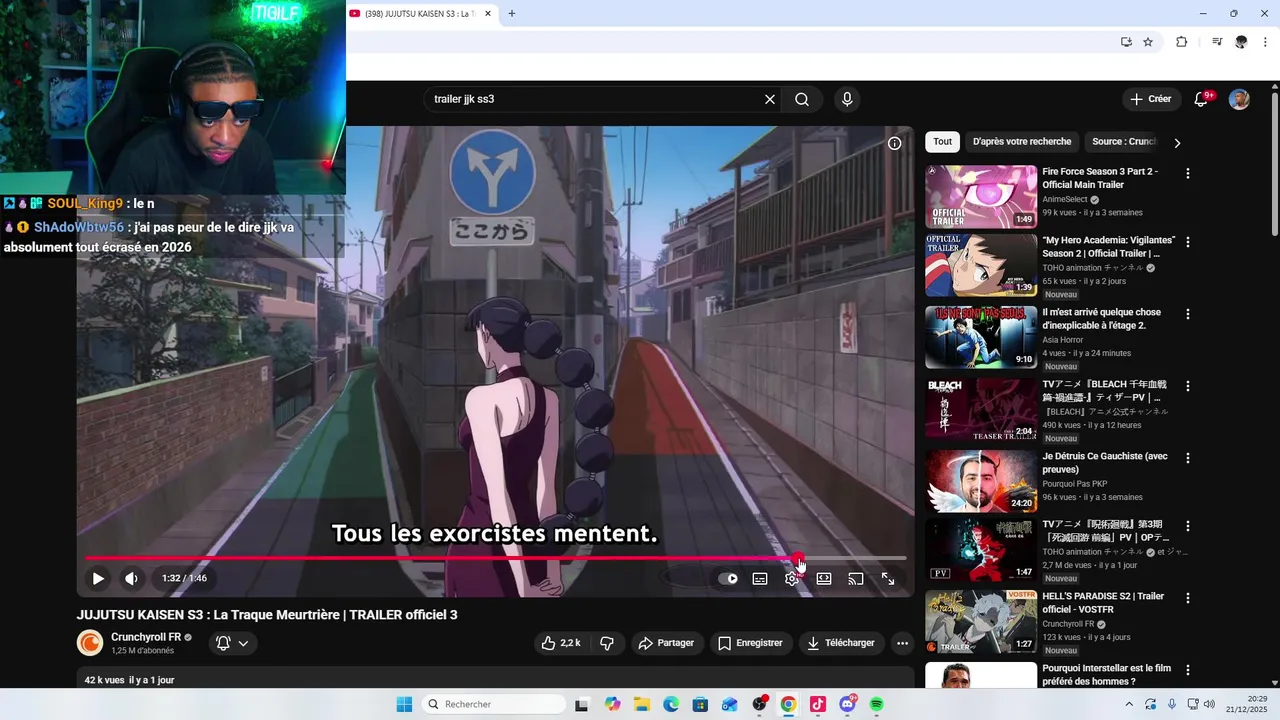Open the Windows Start menu

click(404, 704)
